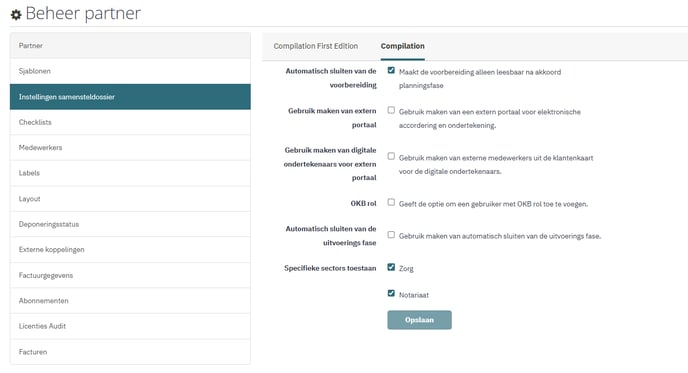Check Automatisch sluiten van de uitvoerings fase
The width and height of the screenshot is (688, 373).
click(x=391, y=235)
